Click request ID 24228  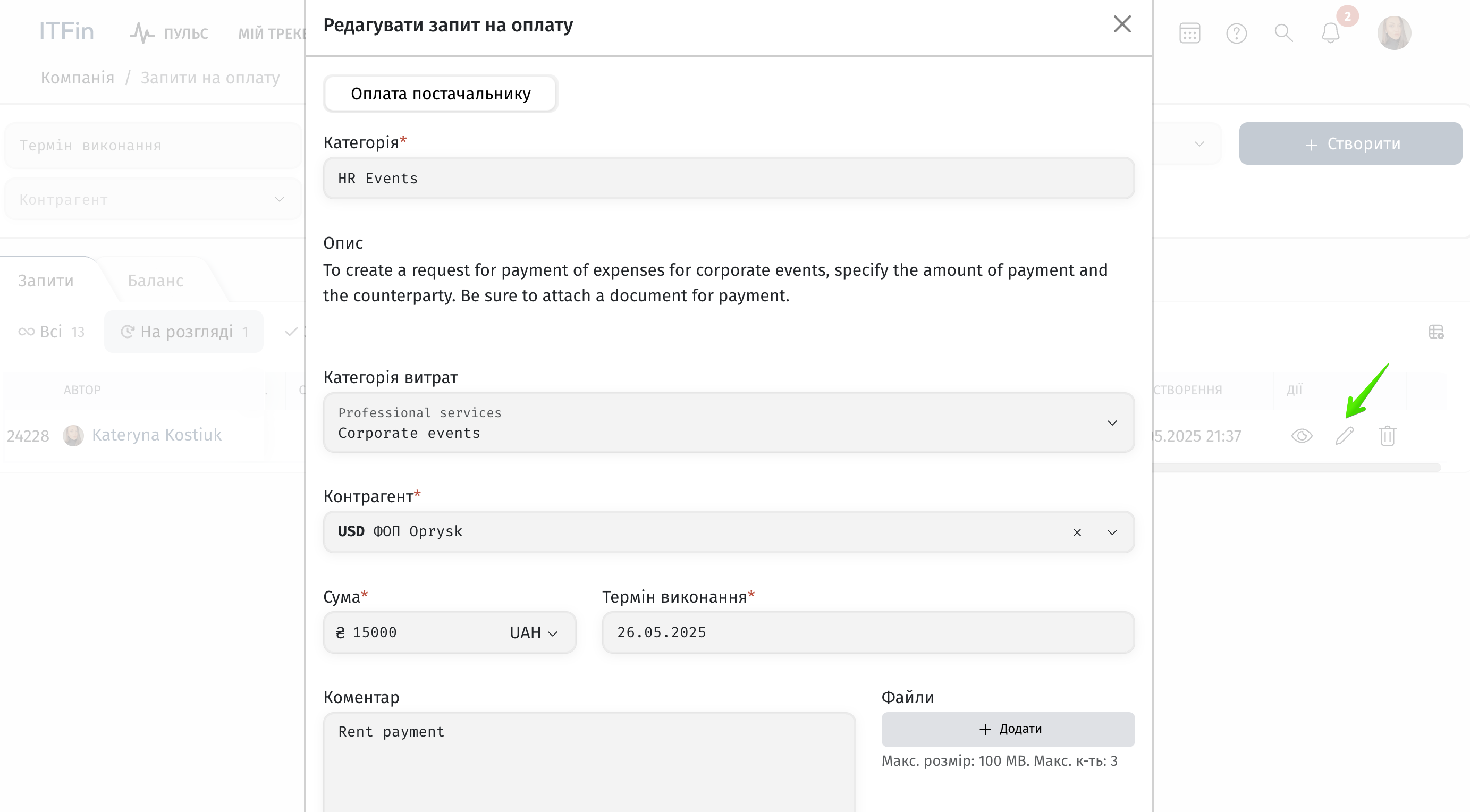click(28, 436)
